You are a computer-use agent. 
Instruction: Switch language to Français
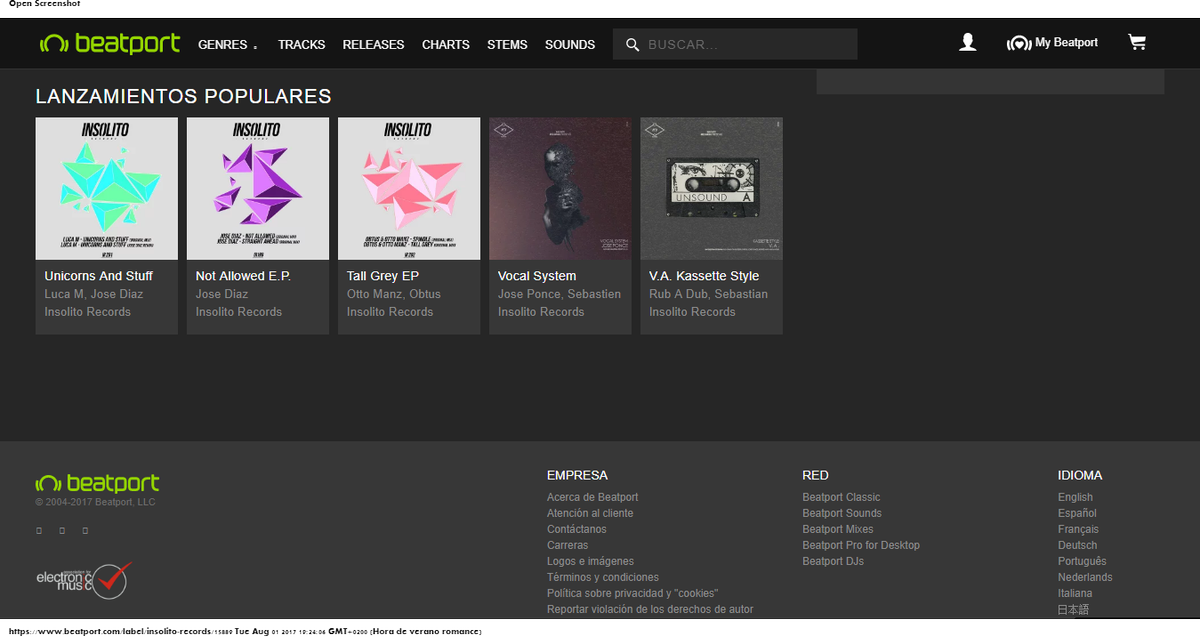1078,529
